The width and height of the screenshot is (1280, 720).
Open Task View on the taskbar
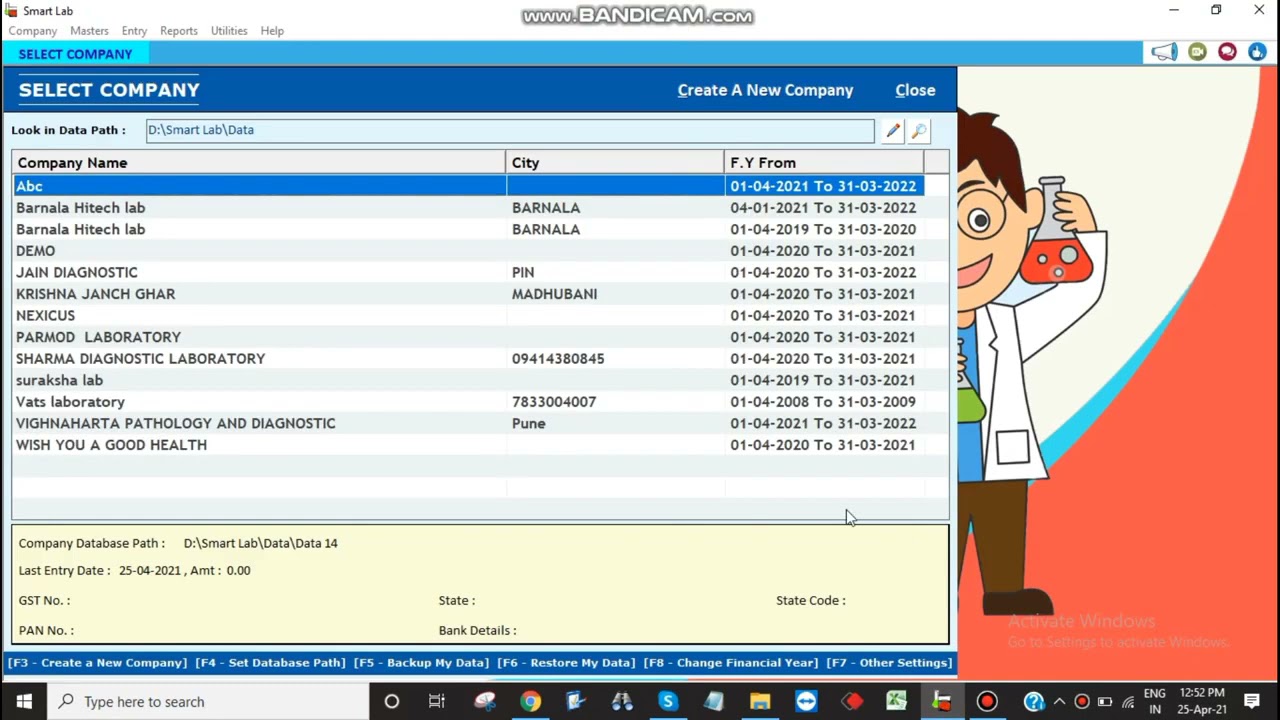coord(437,701)
